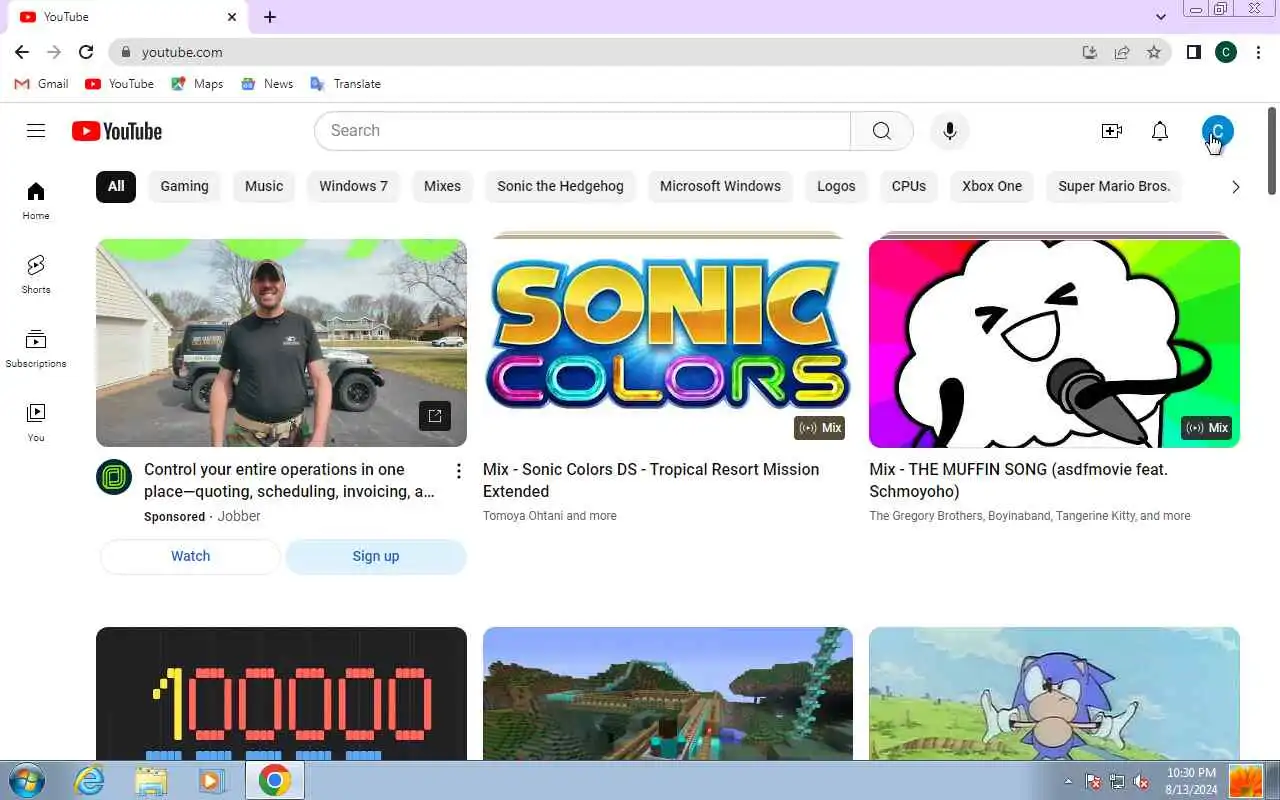Open the Gmail bookmark
1280x800 pixels.
(x=41, y=84)
